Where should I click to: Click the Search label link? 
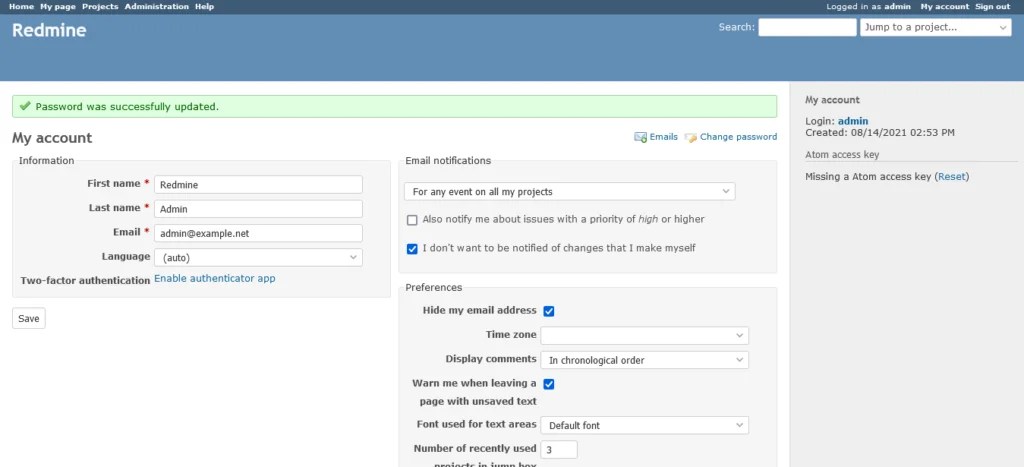(x=735, y=27)
